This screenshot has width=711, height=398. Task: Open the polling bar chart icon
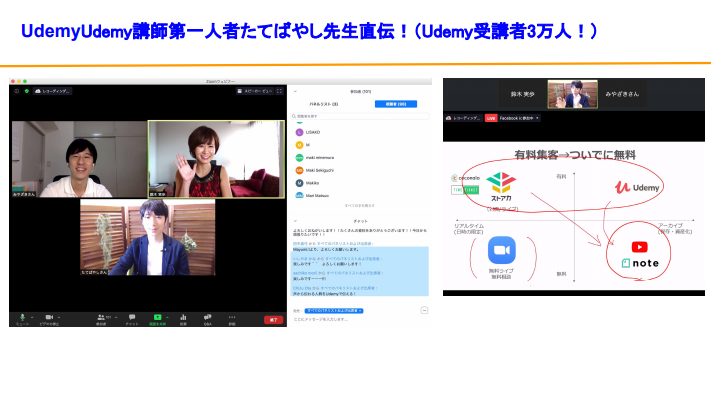(183, 317)
